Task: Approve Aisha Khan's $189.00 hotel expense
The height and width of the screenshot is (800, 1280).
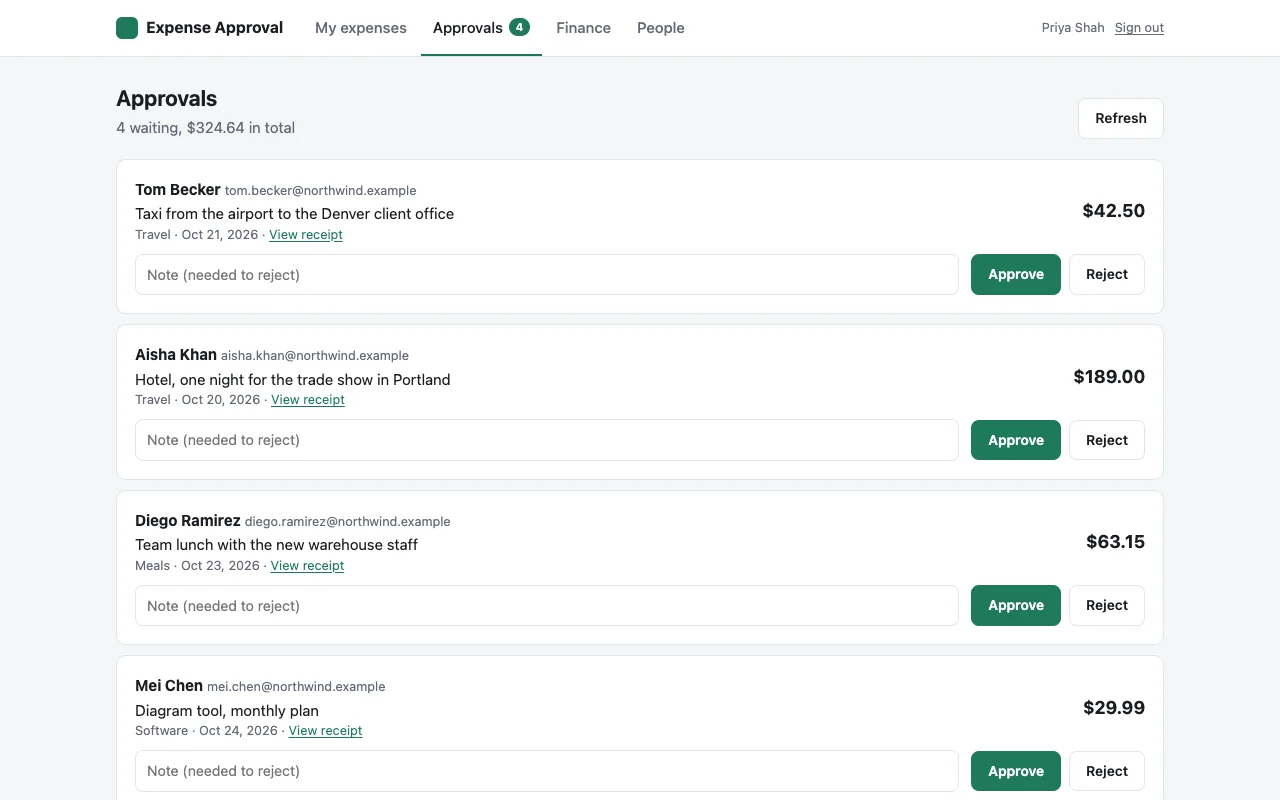Action: tap(1016, 440)
